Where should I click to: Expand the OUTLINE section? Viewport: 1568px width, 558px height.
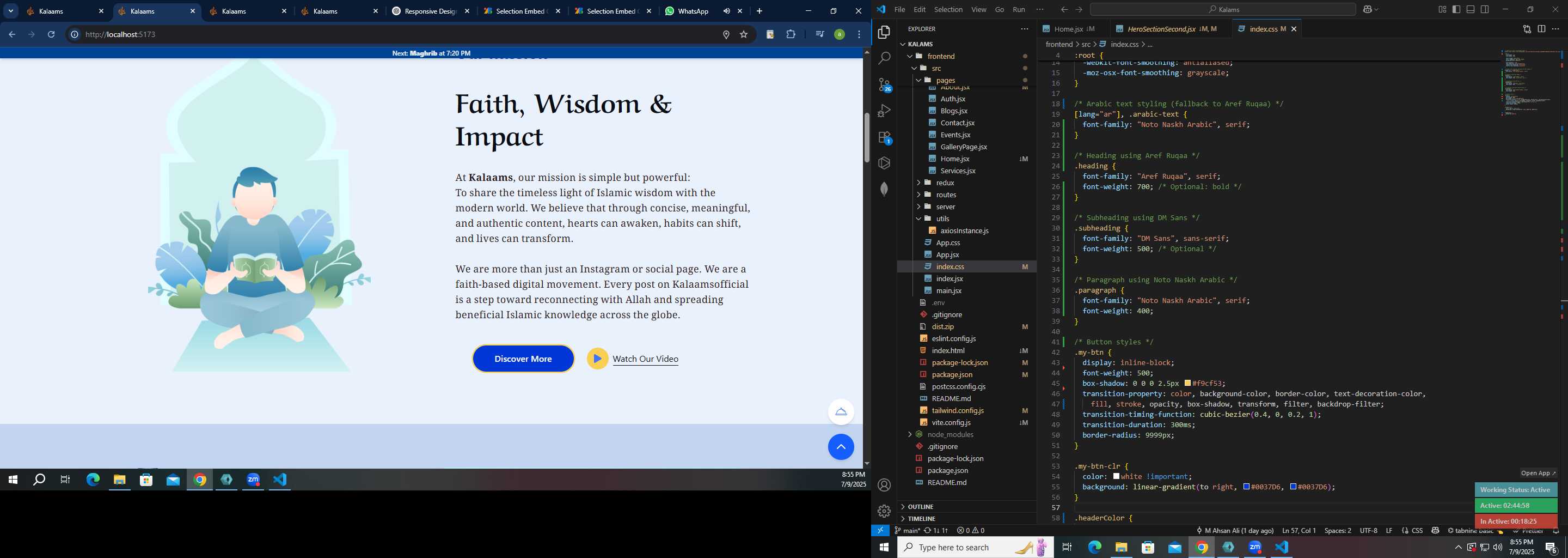pyautogui.click(x=966, y=507)
